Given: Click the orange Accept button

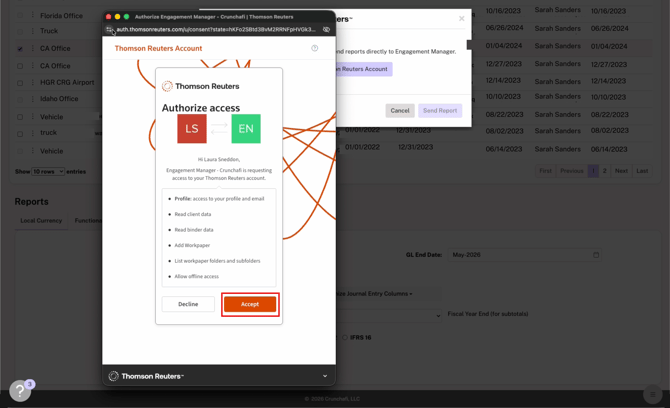Looking at the screenshot, I should tap(250, 304).
